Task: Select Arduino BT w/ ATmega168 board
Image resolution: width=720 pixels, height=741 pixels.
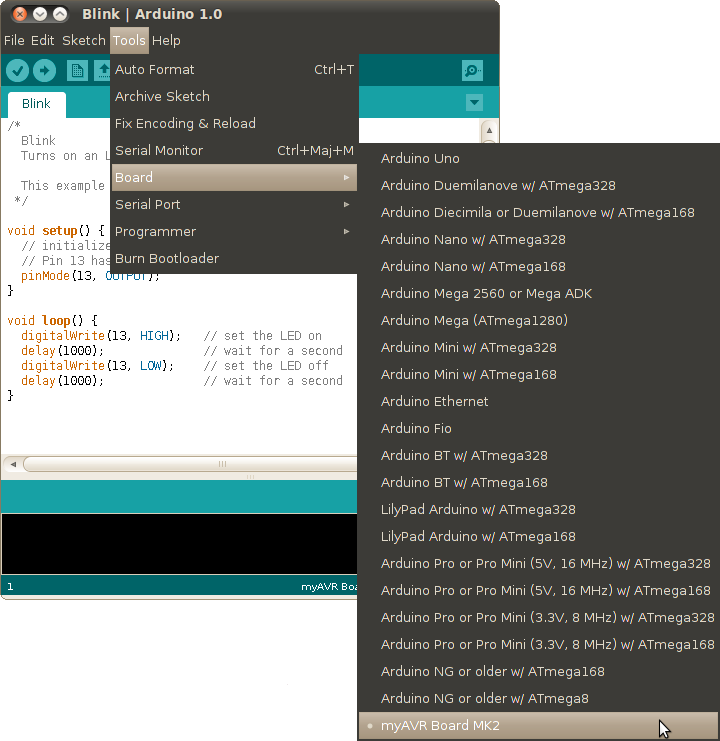Action: pyautogui.click(x=539, y=483)
